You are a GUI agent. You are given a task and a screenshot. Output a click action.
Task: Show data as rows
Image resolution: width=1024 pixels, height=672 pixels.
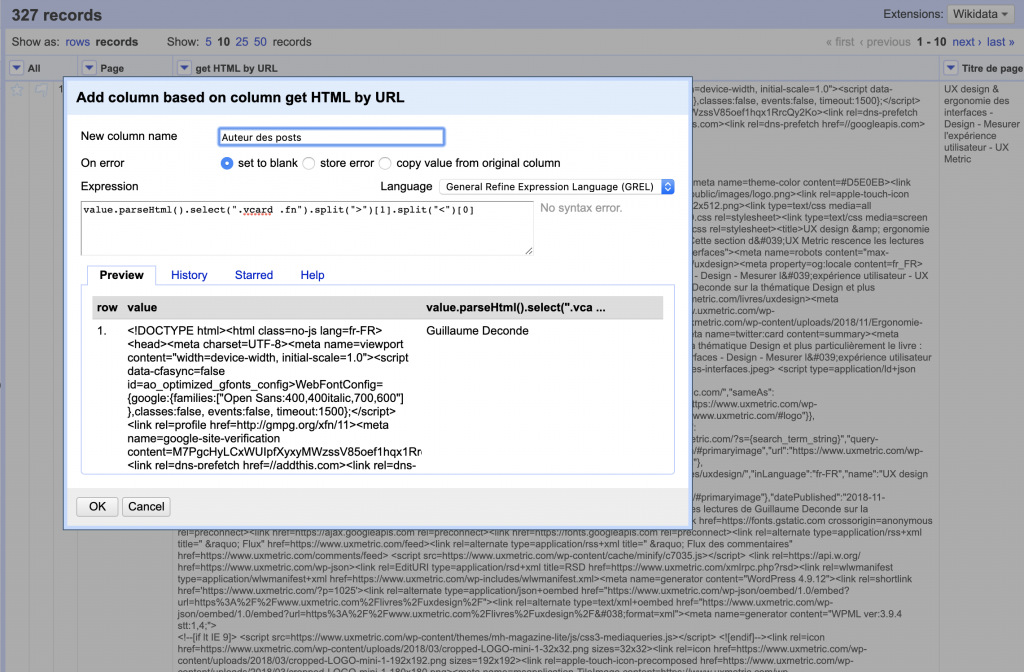click(77, 42)
